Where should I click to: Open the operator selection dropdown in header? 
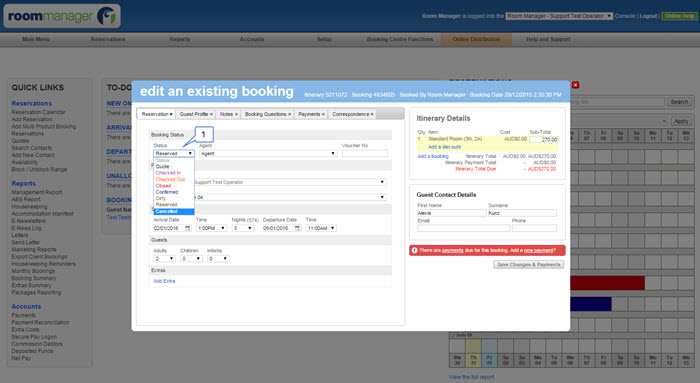pyautogui.click(x=559, y=16)
